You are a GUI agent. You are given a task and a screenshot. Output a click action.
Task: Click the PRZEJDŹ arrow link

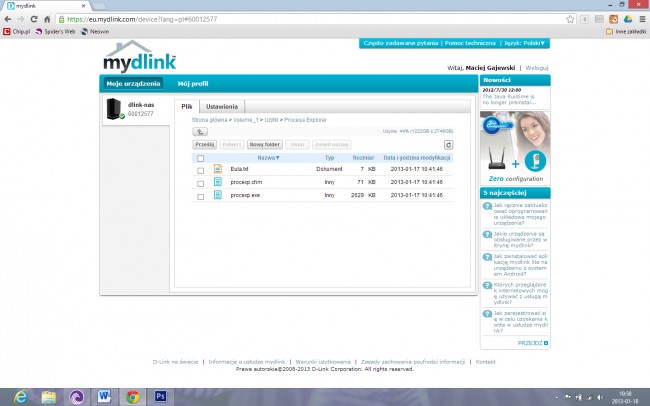tap(533, 343)
